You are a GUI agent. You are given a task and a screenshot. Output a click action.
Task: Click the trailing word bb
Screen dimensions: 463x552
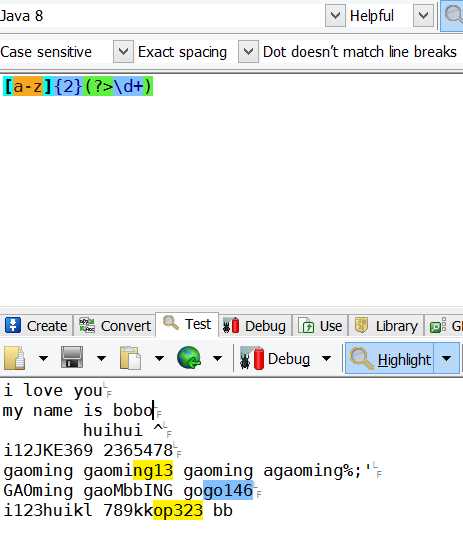[223, 510]
